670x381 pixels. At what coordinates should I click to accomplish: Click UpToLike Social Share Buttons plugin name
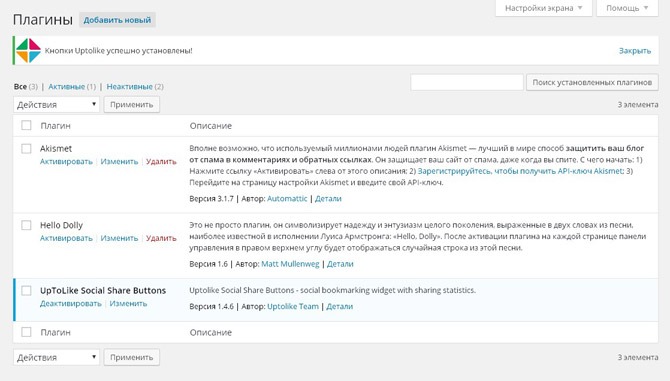pos(103,290)
